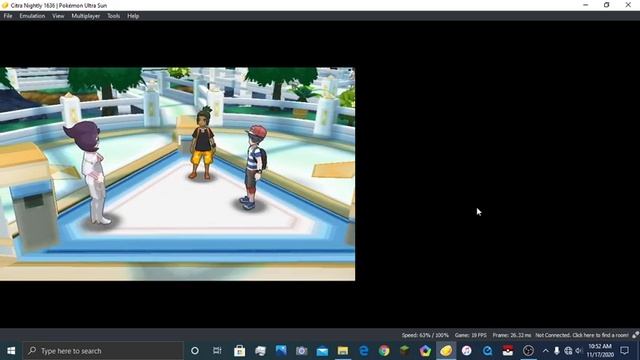Viewport: 640px width, 360px height.
Task: Open the Photos app on taskbar
Action: (x=281, y=351)
